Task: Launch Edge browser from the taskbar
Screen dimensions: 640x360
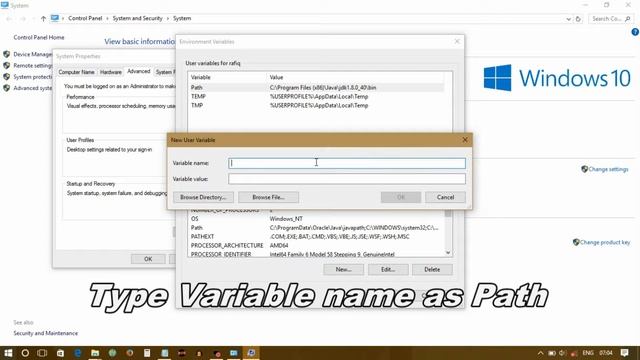Action: (x=78, y=353)
